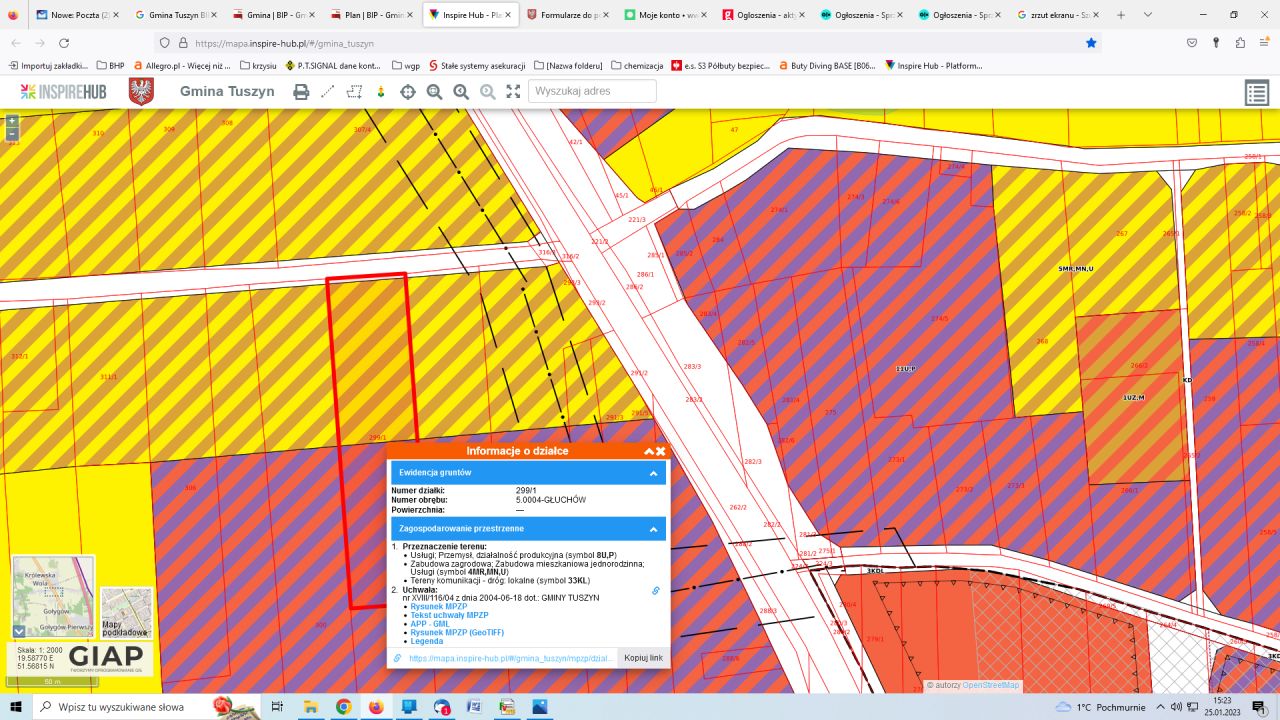Select the measure area polygon tool
1280x720 pixels.
tap(354, 92)
